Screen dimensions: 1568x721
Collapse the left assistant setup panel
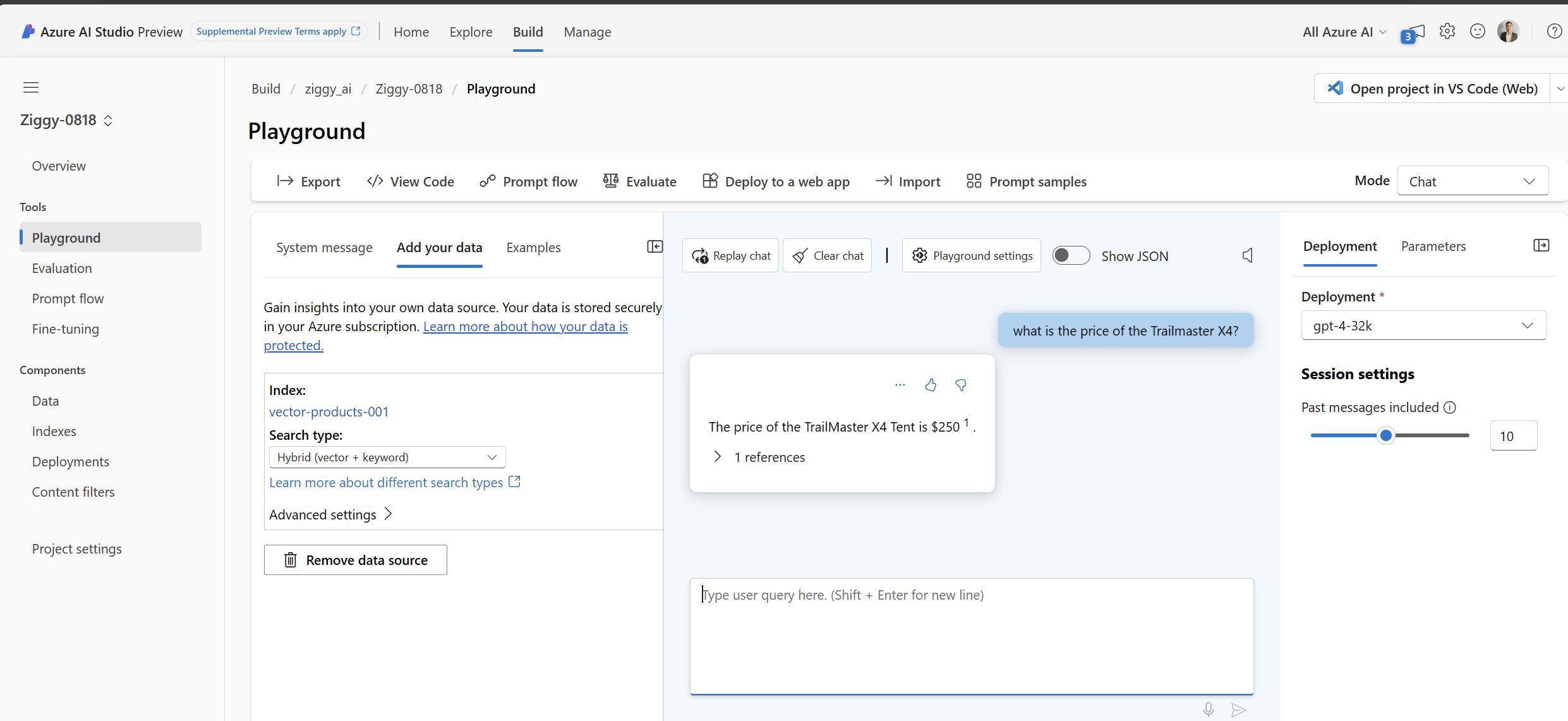(654, 246)
